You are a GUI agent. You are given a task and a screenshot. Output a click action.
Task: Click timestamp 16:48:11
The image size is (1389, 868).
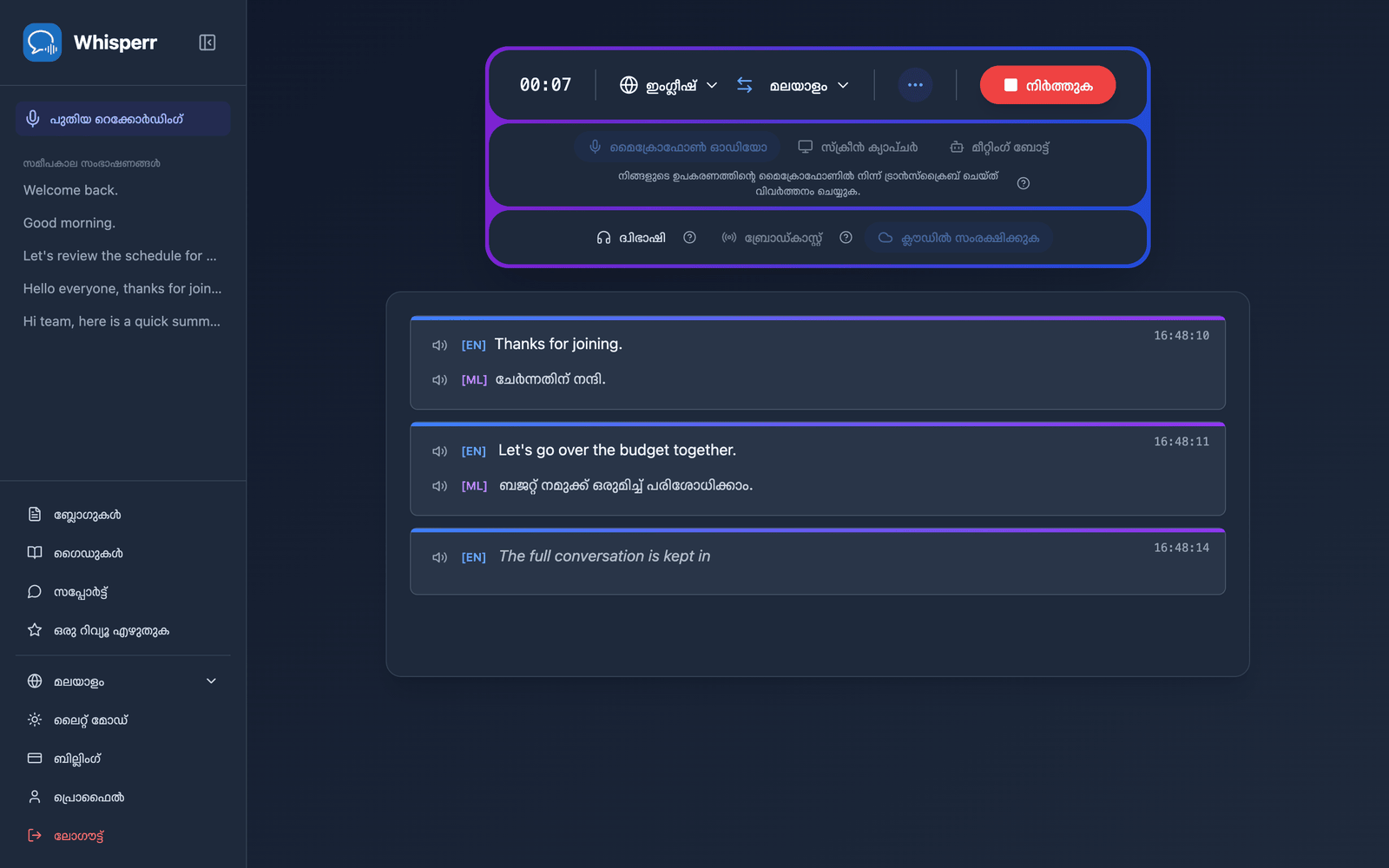[1181, 441]
